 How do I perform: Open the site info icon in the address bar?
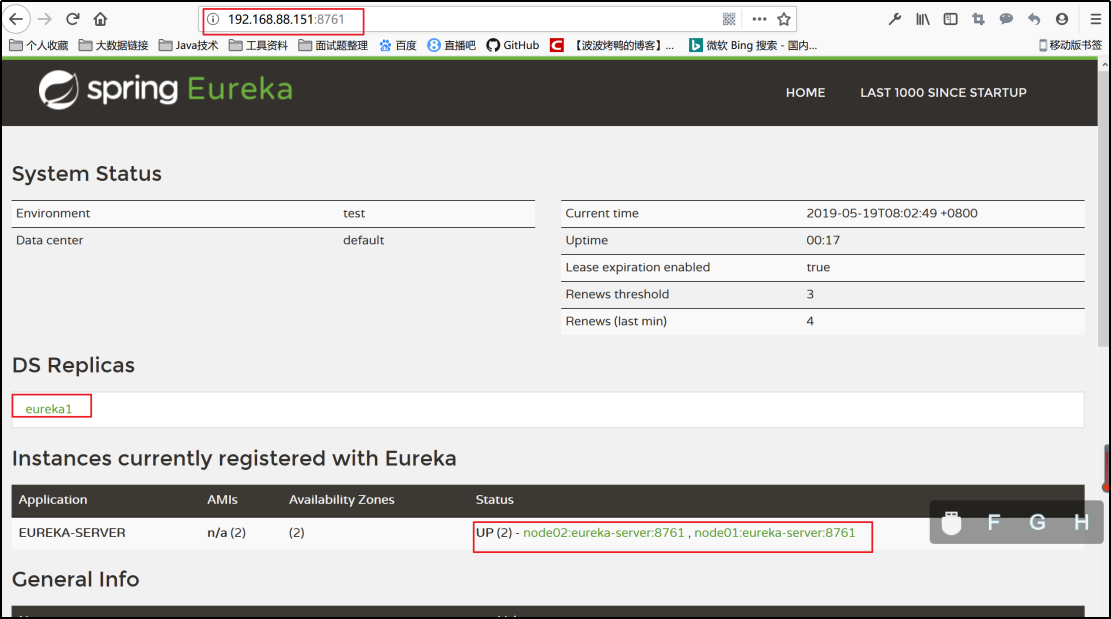coord(213,19)
